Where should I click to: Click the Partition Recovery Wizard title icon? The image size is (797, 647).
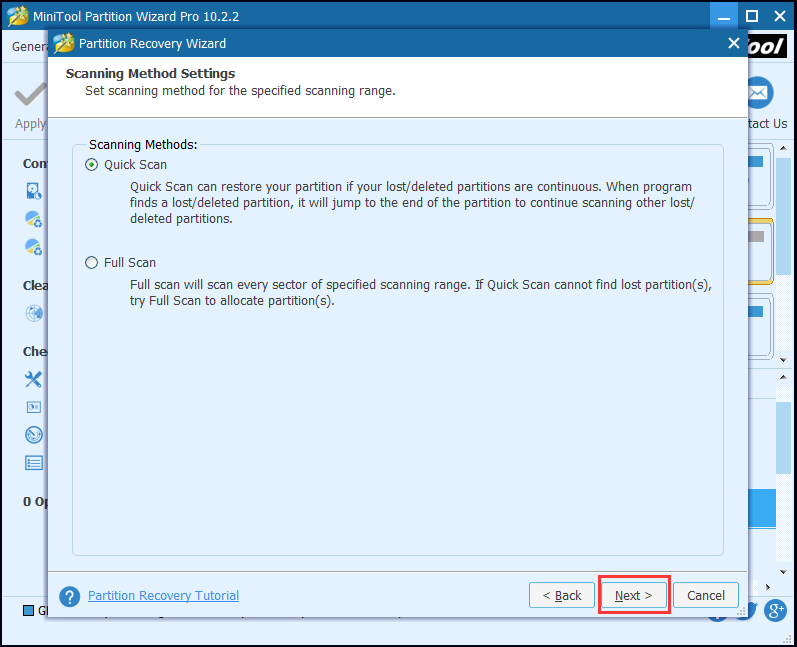tap(64, 43)
